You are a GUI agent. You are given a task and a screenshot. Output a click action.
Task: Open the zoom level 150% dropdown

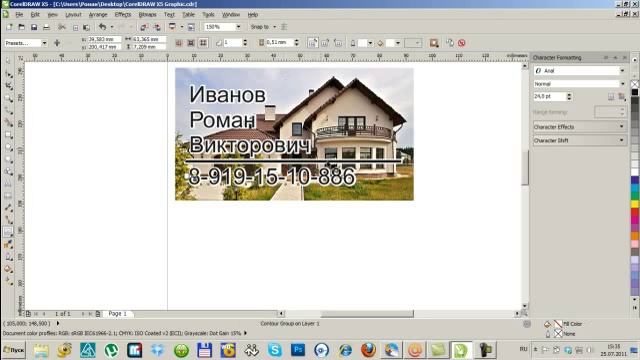[x=238, y=27]
